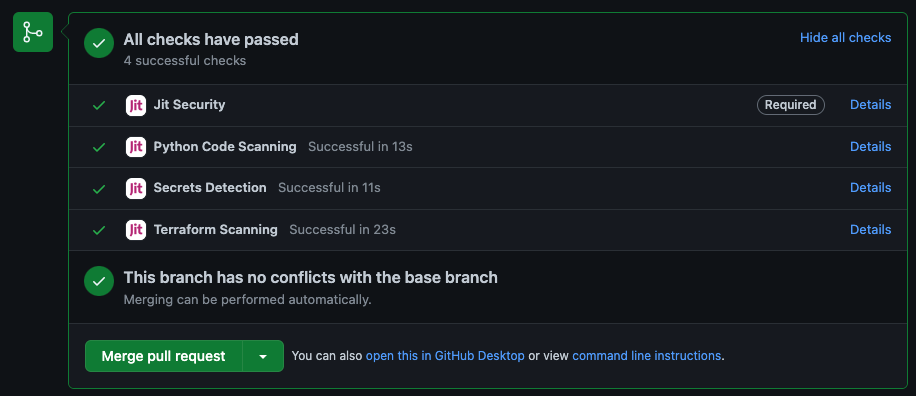Click the Jit Security app logo
This screenshot has height=396, width=916.
[x=136, y=105]
